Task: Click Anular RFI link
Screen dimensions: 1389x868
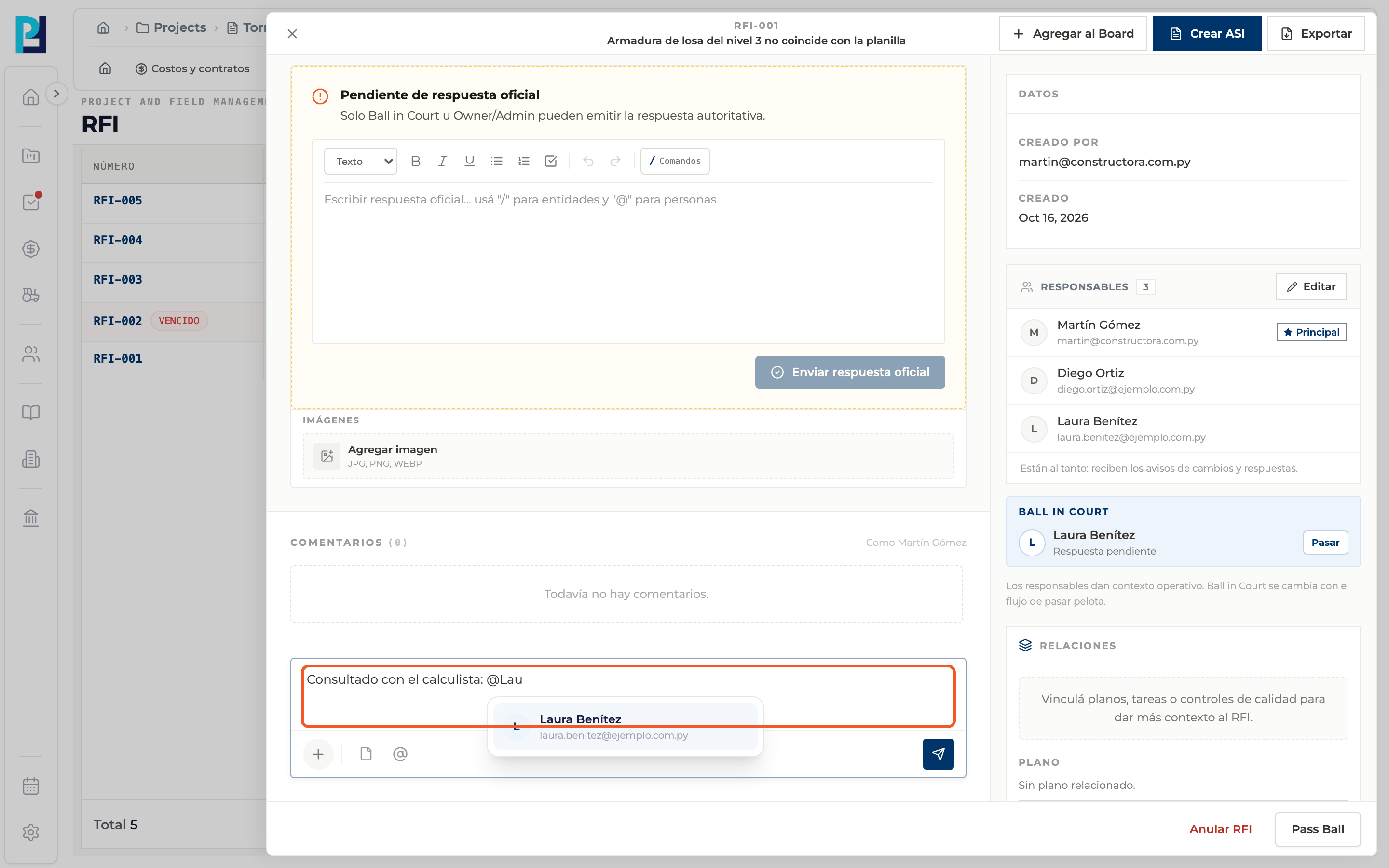Action: (x=1220, y=829)
